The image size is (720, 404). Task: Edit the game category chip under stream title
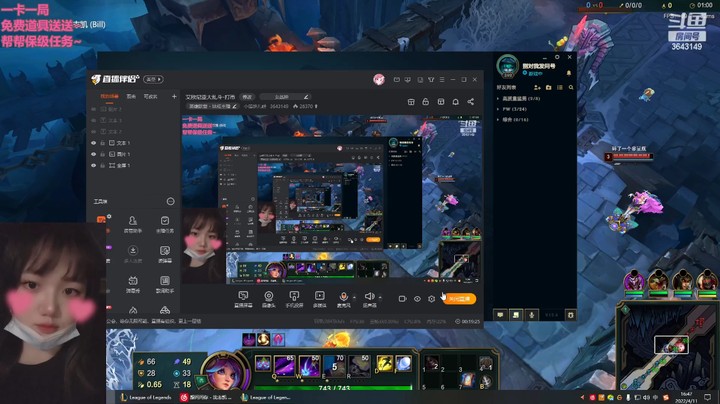click(x=213, y=106)
